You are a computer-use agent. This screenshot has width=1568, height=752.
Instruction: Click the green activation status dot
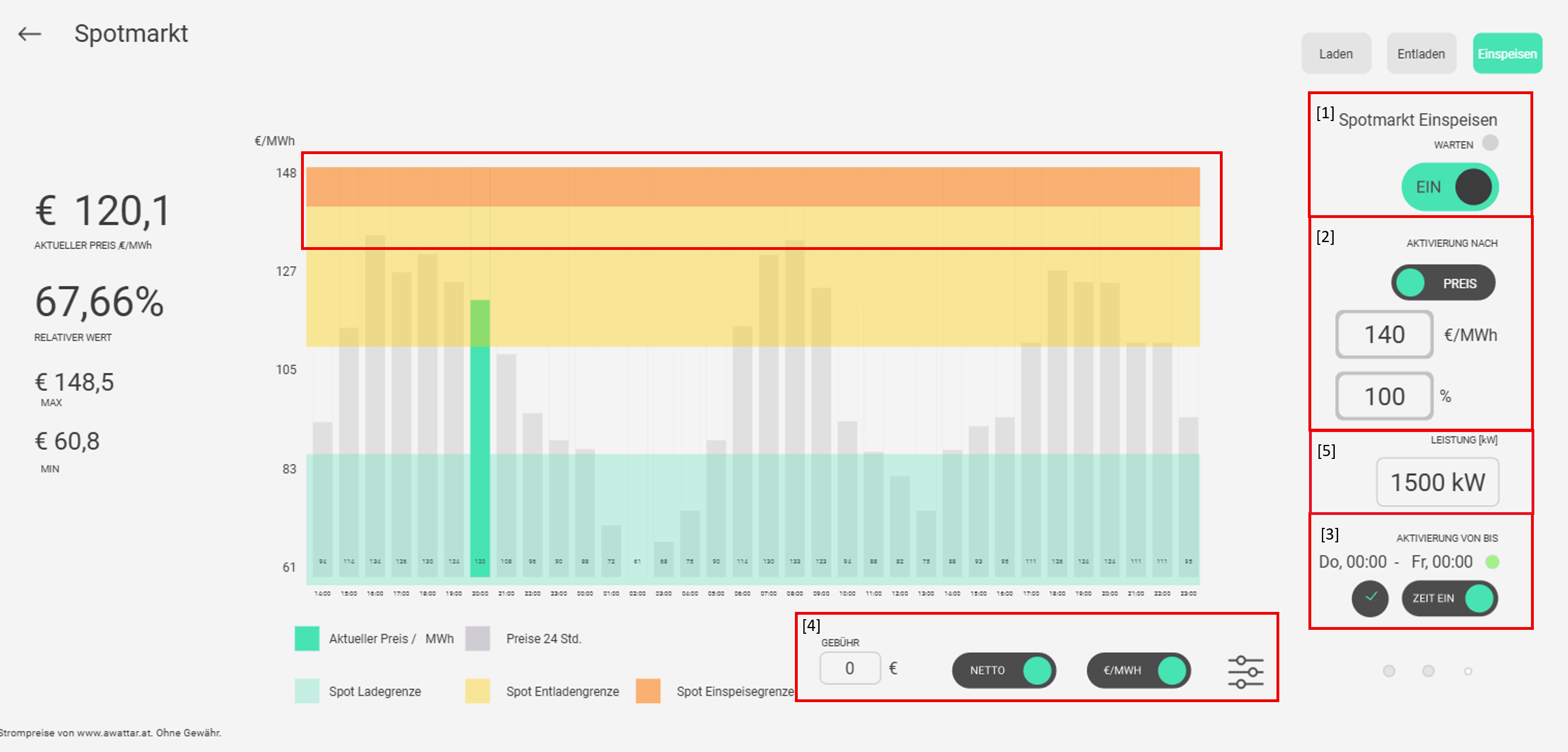pyautogui.click(x=1492, y=561)
